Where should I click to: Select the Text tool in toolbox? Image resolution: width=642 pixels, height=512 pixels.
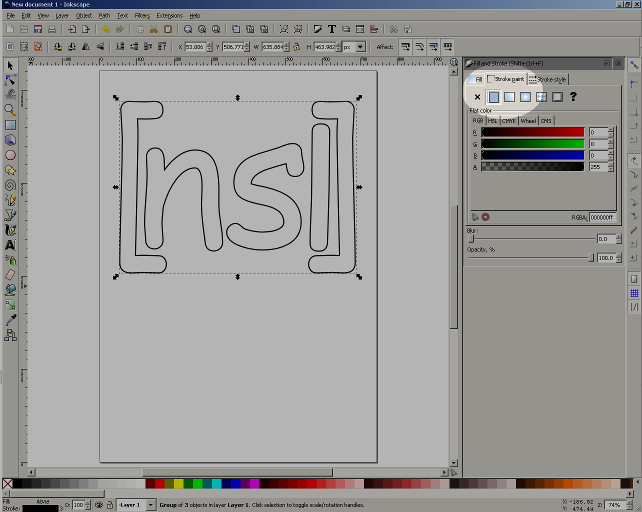[x=10, y=244]
